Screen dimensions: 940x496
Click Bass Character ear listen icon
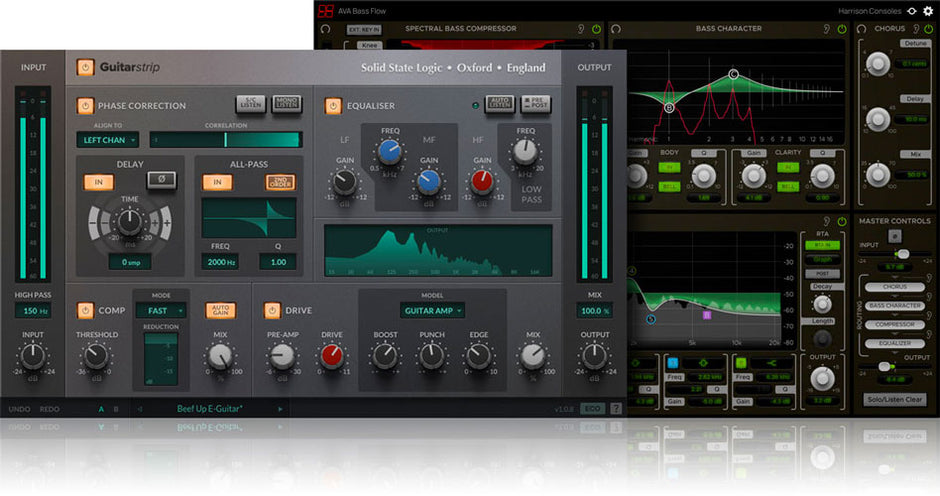click(826, 29)
